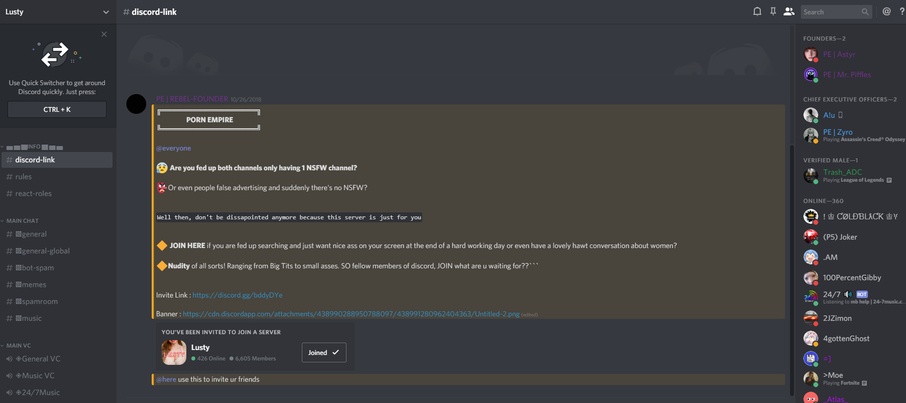Screen dimensions: 906x403
Task: Show pinned messages
Action: coord(773,12)
